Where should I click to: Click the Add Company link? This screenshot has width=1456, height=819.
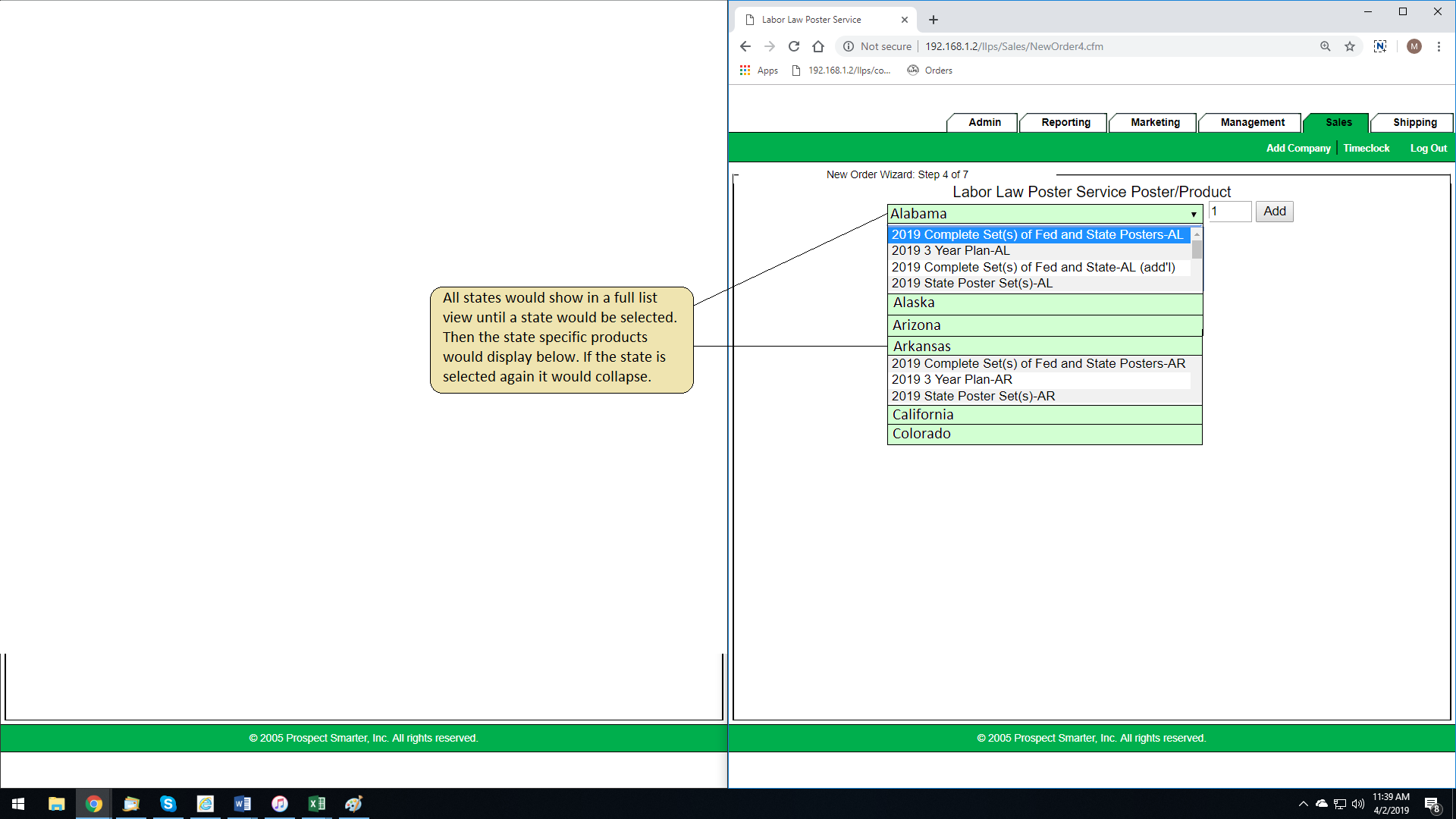tap(1298, 149)
